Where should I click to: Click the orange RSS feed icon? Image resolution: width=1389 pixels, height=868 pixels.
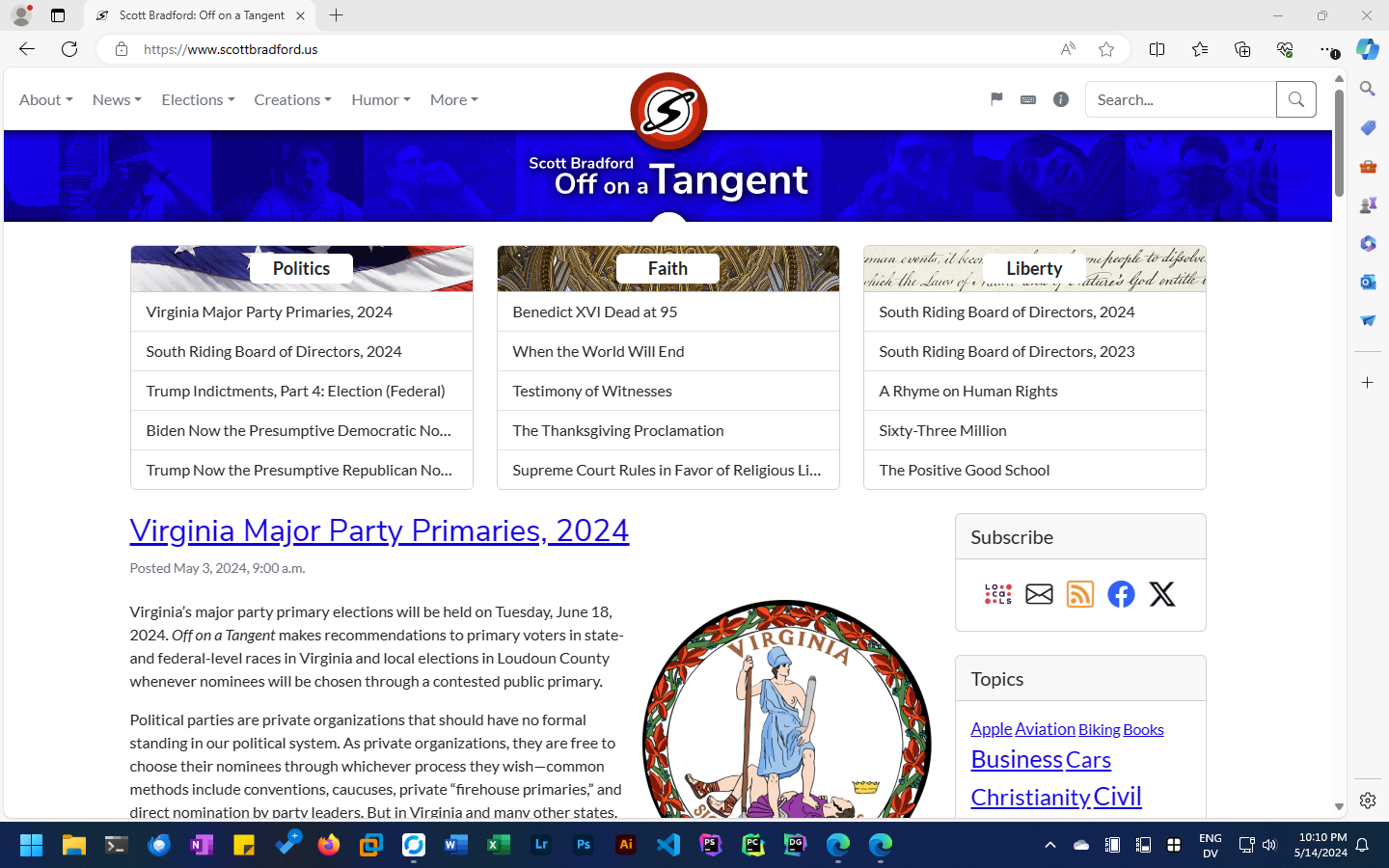[1079, 594]
